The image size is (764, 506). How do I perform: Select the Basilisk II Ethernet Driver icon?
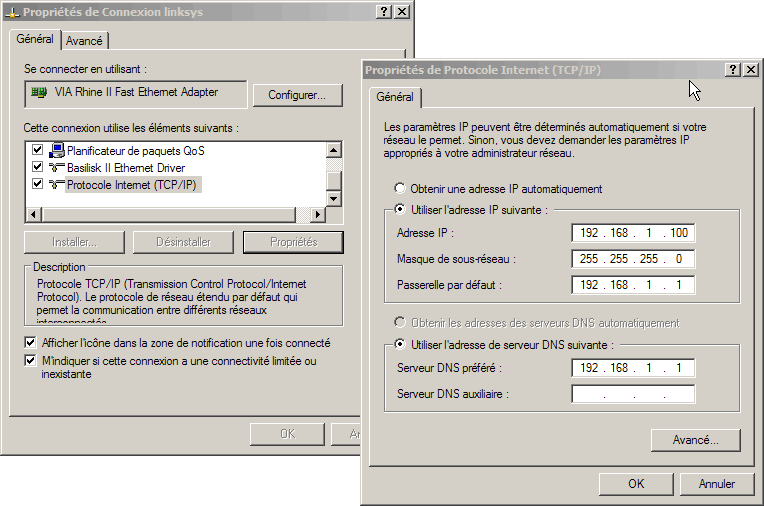(57, 168)
